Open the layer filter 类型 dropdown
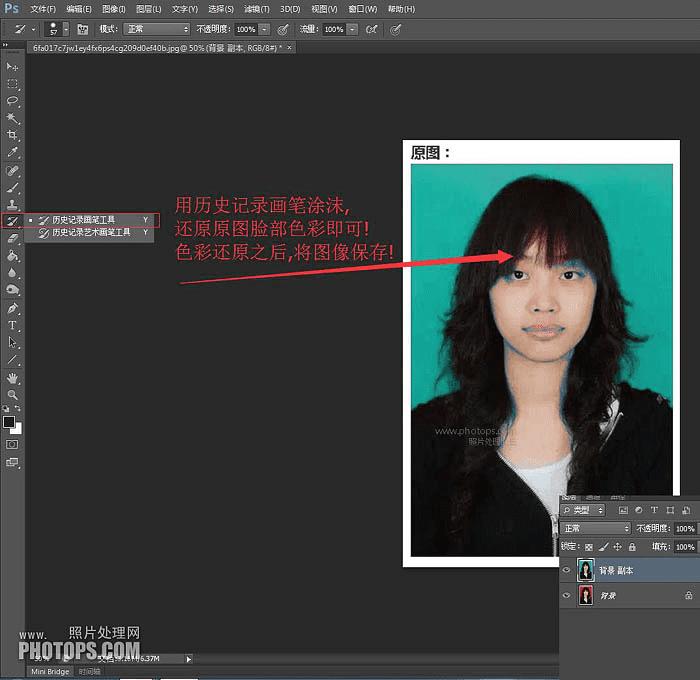 click(x=583, y=510)
